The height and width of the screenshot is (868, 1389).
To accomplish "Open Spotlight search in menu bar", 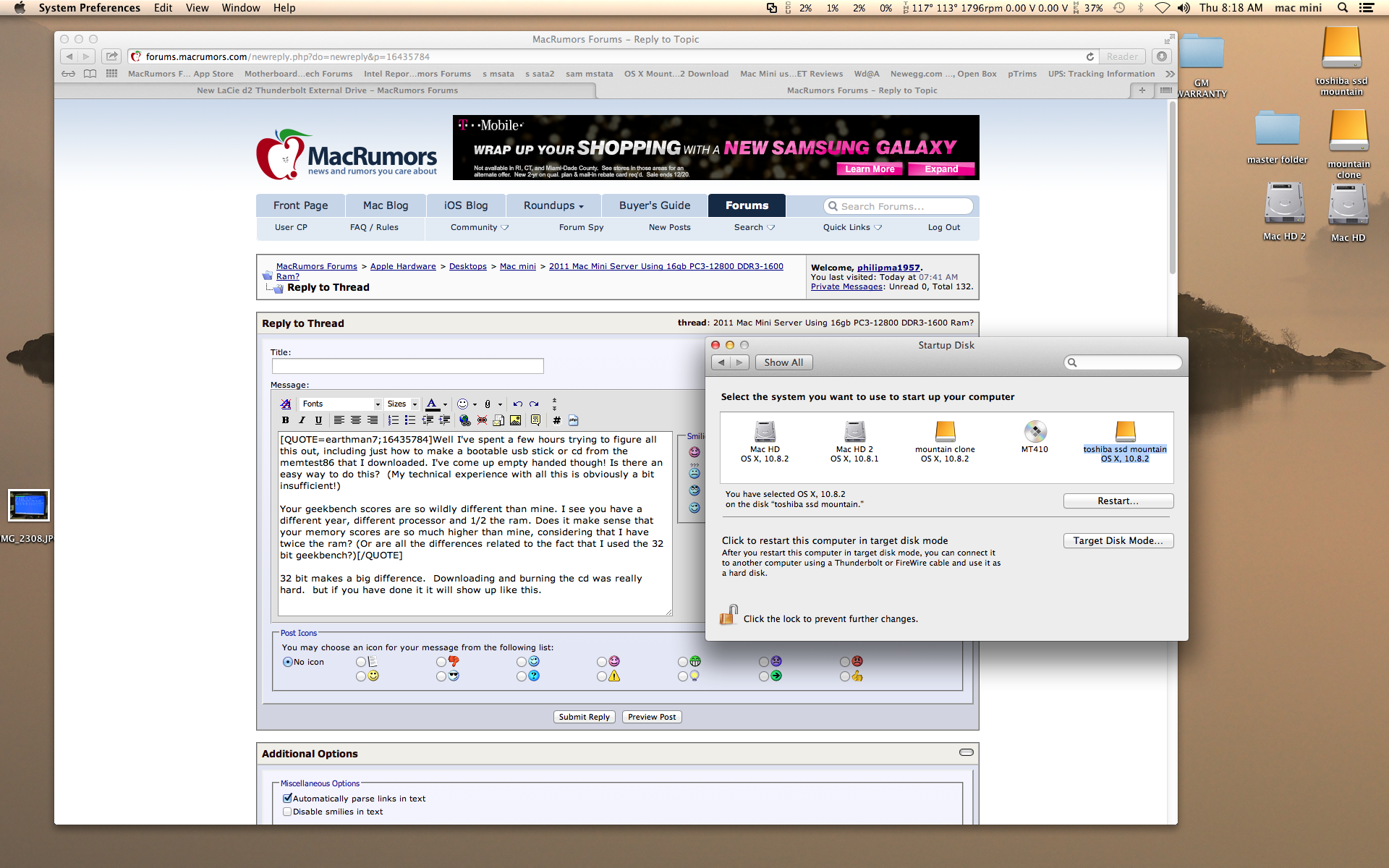I will coord(1343,8).
